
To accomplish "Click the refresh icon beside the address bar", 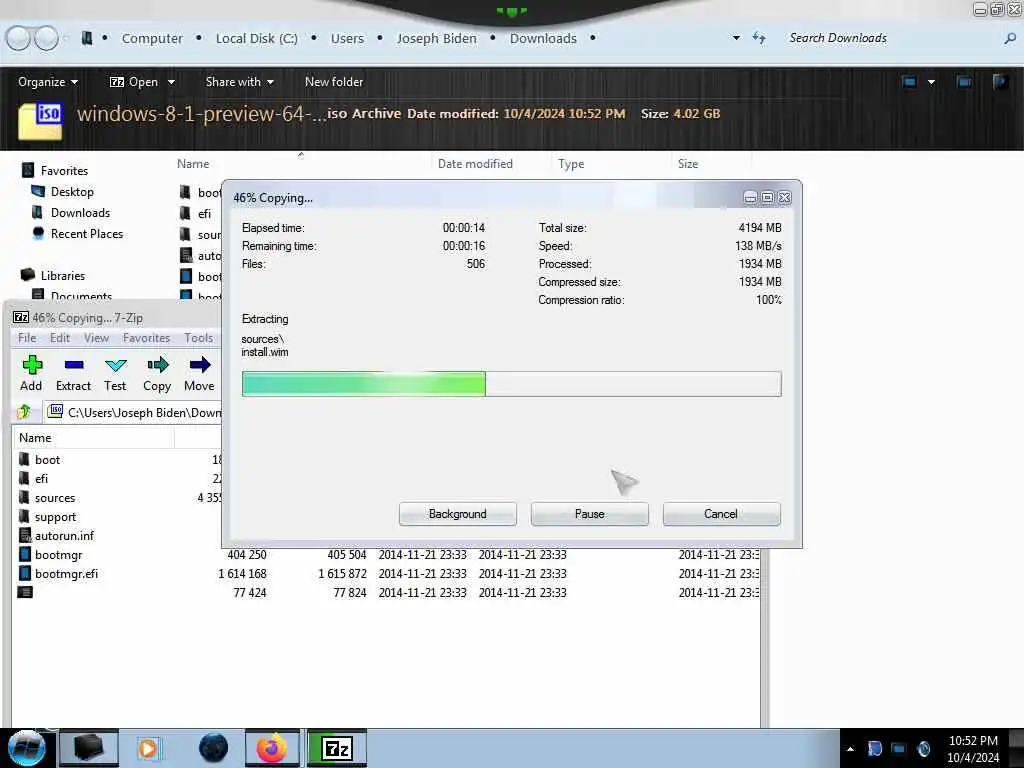I will [x=759, y=38].
